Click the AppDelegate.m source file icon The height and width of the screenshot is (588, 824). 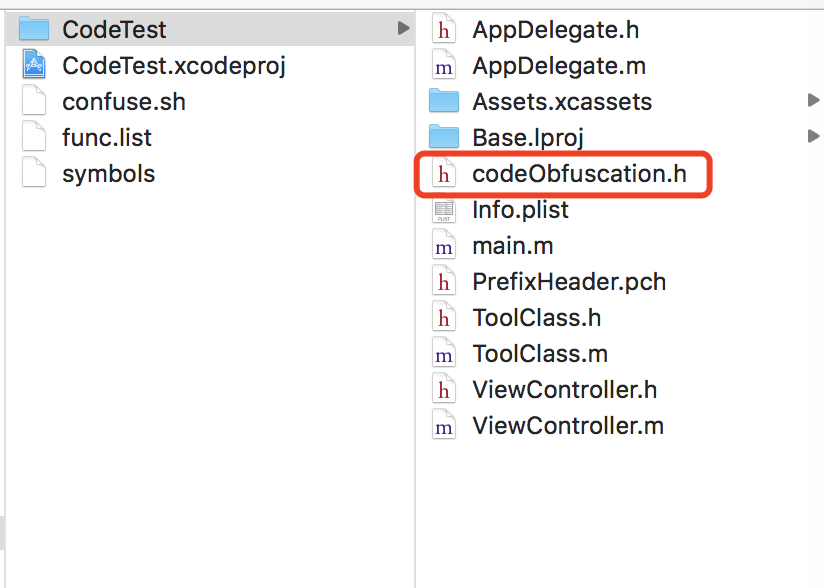point(443,65)
